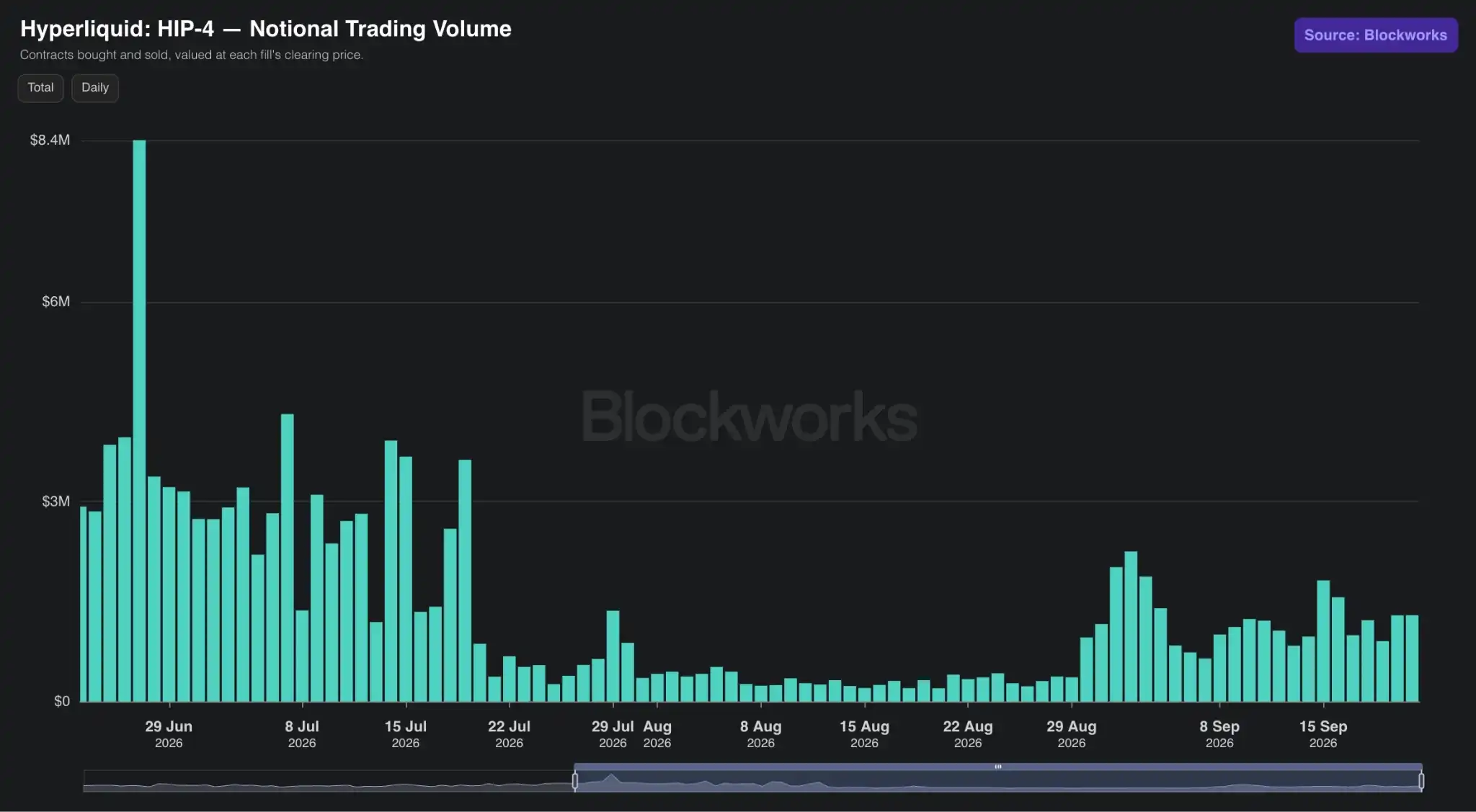This screenshot has height=812, width=1476.
Task: Click the chart title Hyperliquid HIP-4
Action: [266, 29]
